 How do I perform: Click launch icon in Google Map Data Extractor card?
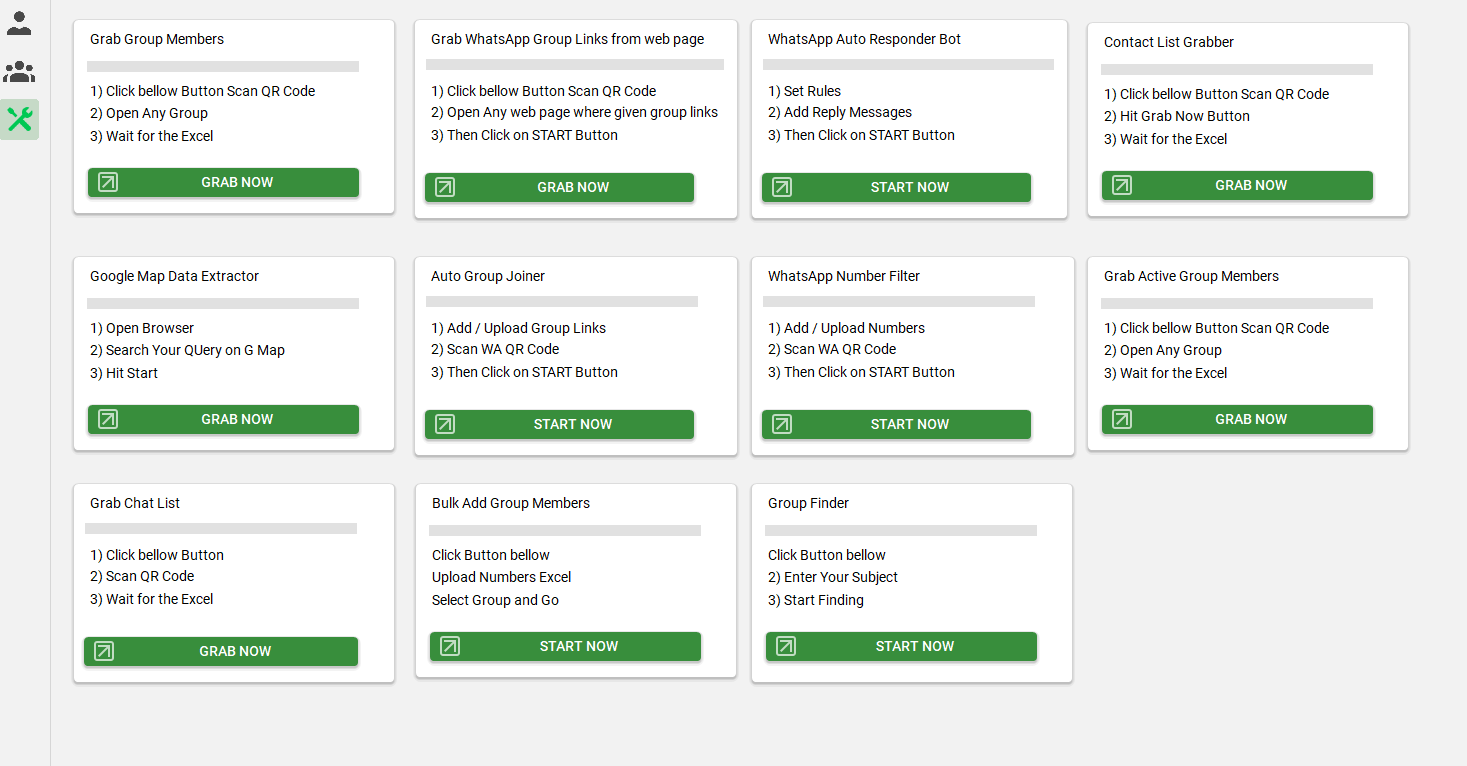coord(108,419)
